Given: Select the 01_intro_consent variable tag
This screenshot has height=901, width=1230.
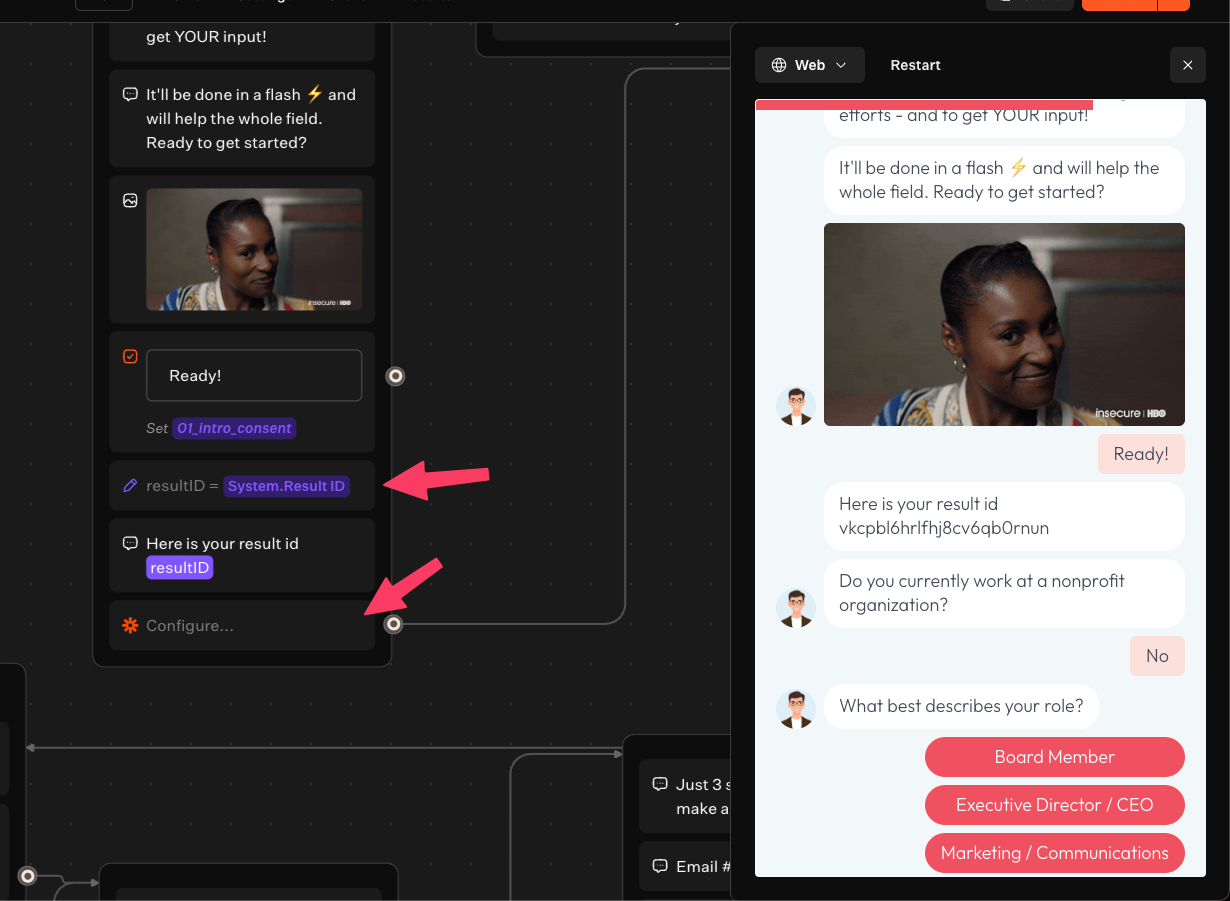Looking at the screenshot, I should pyautogui.click(x=234, y=428).
